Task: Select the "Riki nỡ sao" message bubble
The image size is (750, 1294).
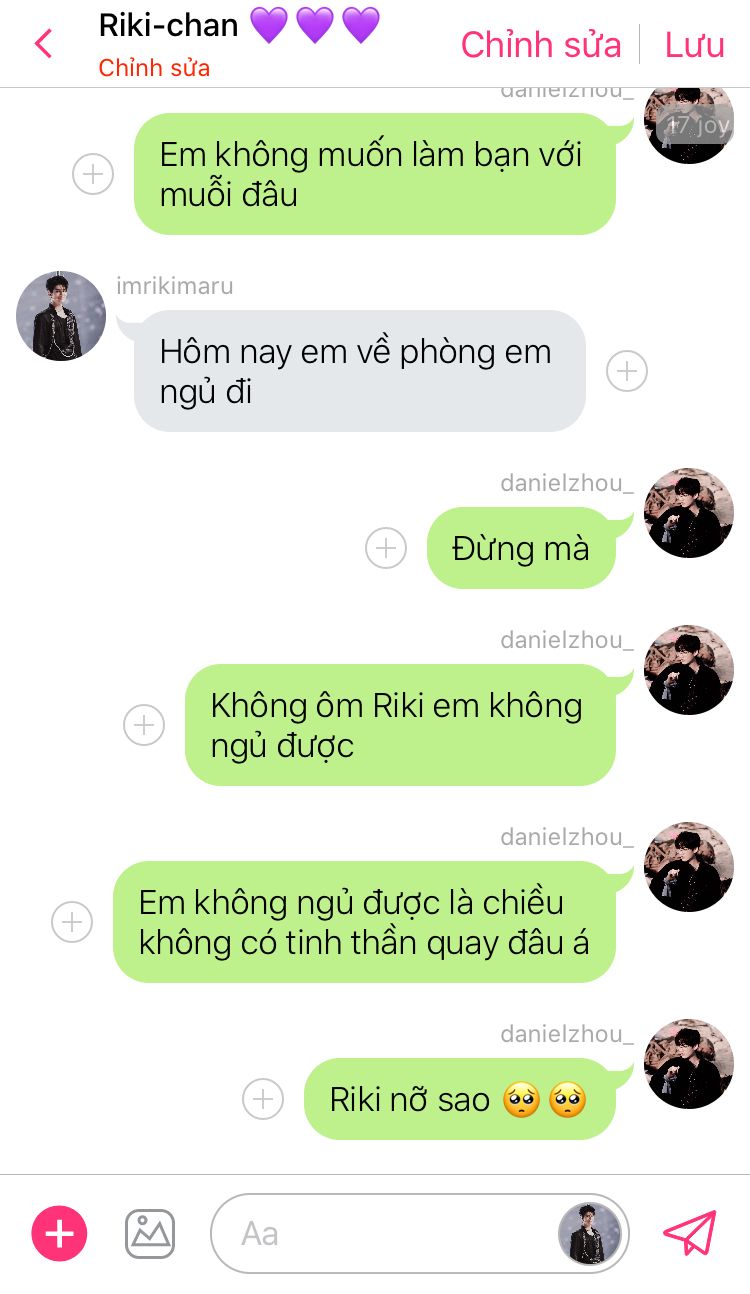Action: (x=459, y=1099)
